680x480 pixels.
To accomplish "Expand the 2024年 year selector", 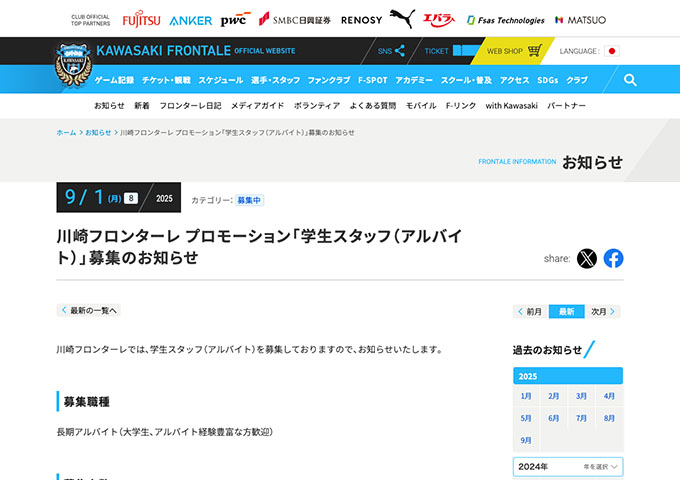I will pos(568,467).
